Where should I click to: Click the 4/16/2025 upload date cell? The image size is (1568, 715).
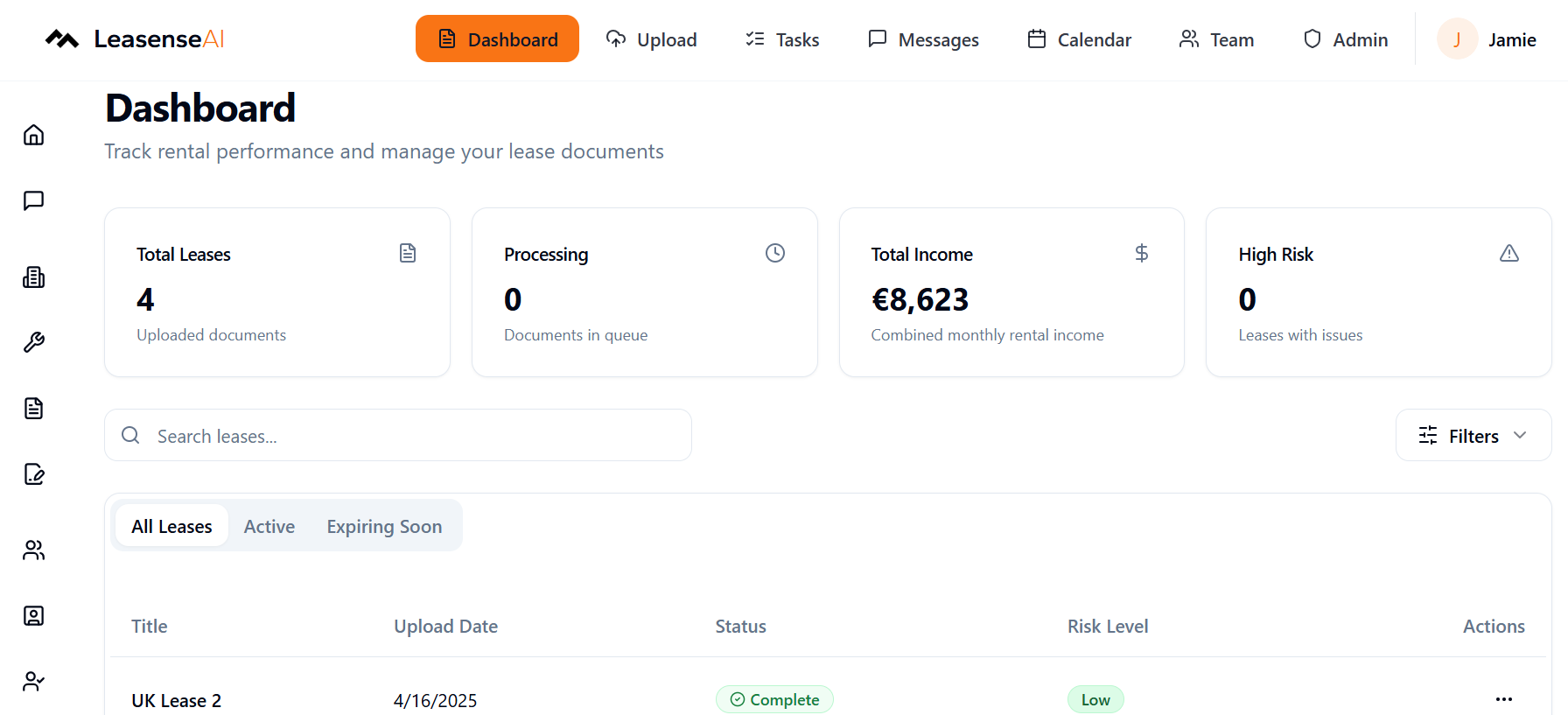[435, 700]
